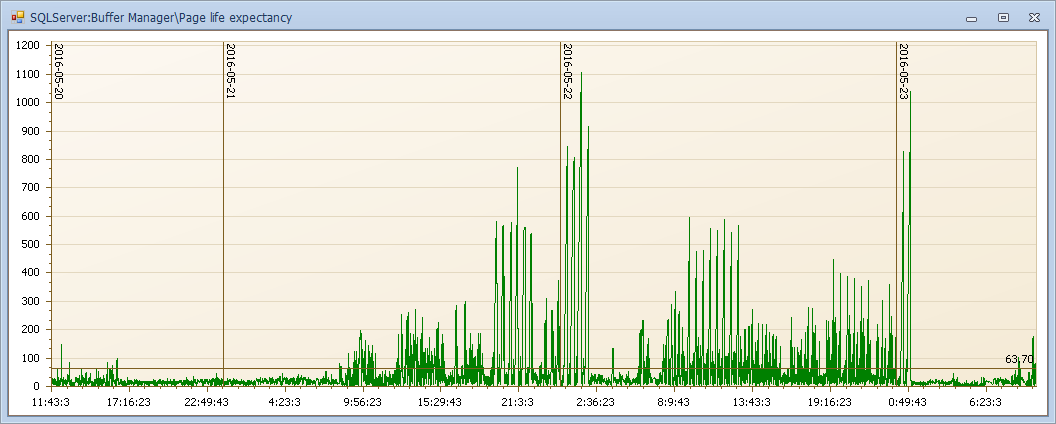Click the 17:16:23 time axis label
Viewport: 1056px width, 424px height.
pyautogui.click(x=129, y=402)
